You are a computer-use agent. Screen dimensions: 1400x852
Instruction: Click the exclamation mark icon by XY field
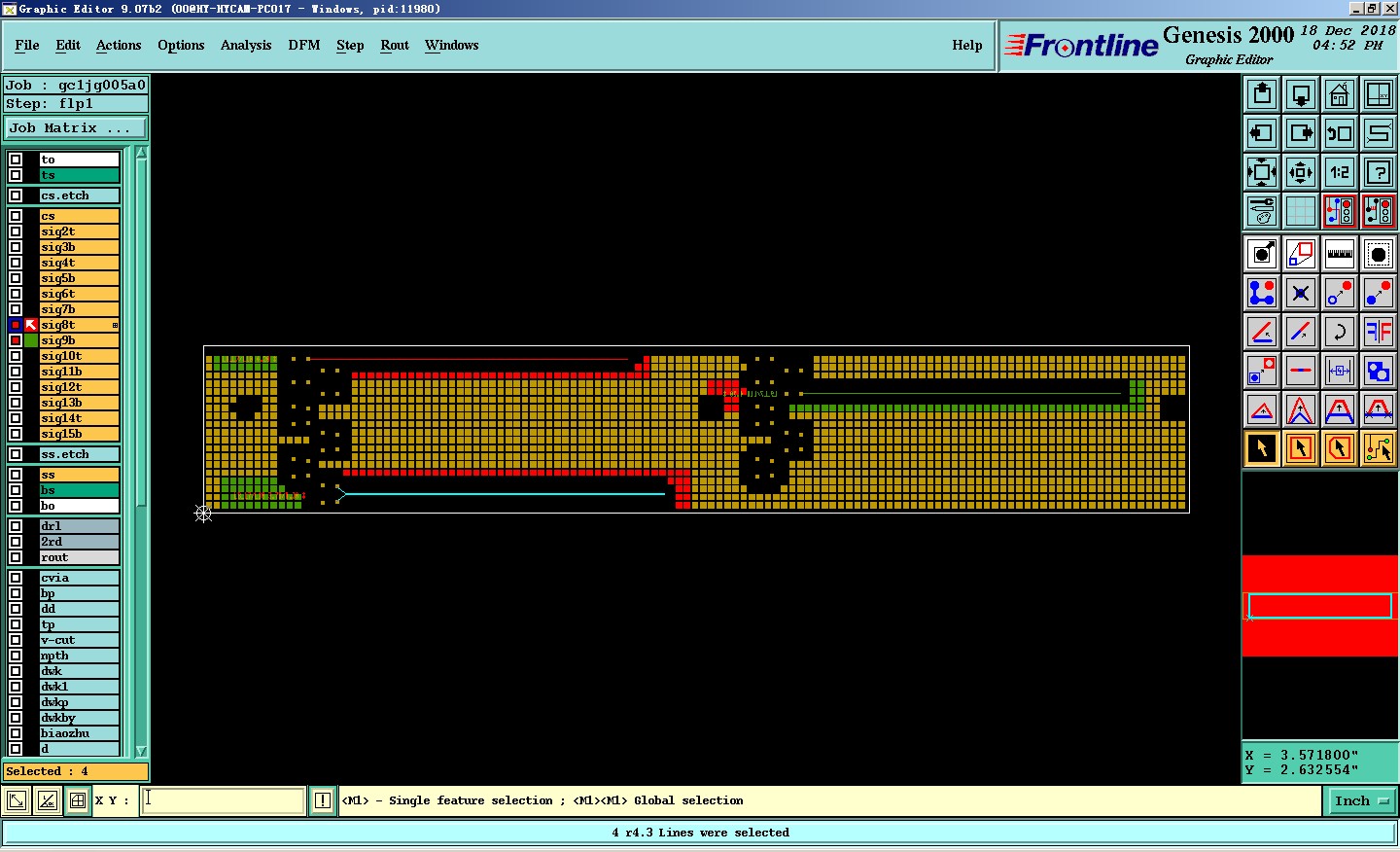click(322, 800)
